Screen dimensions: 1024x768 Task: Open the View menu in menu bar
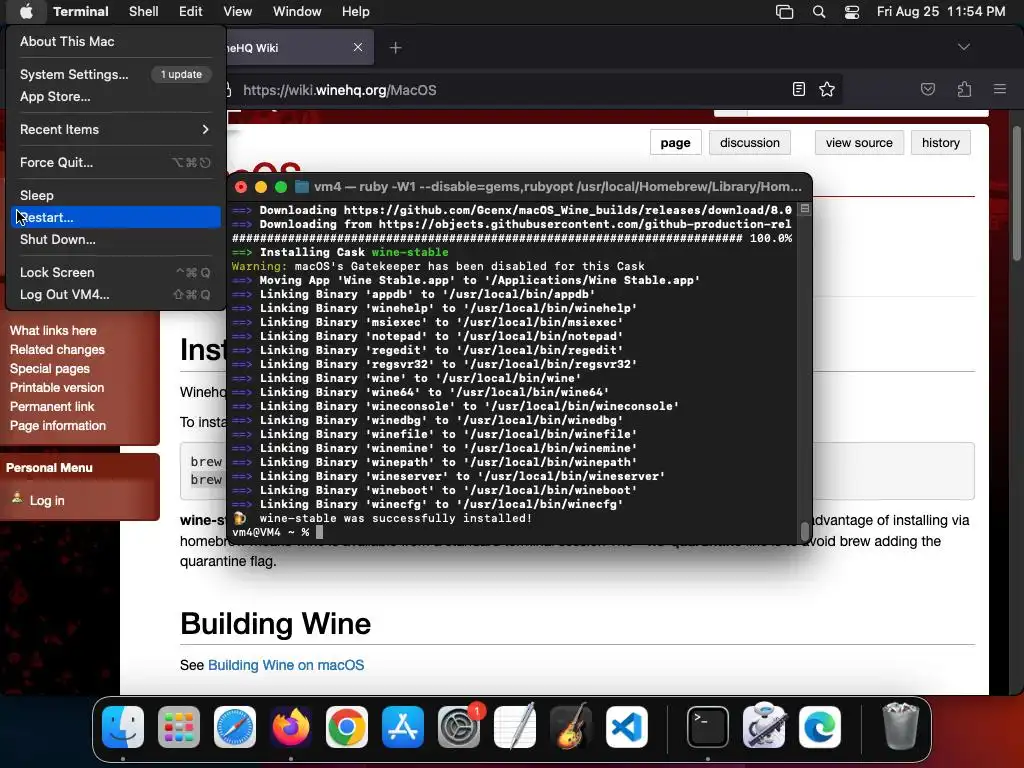[x=238, y=11]
